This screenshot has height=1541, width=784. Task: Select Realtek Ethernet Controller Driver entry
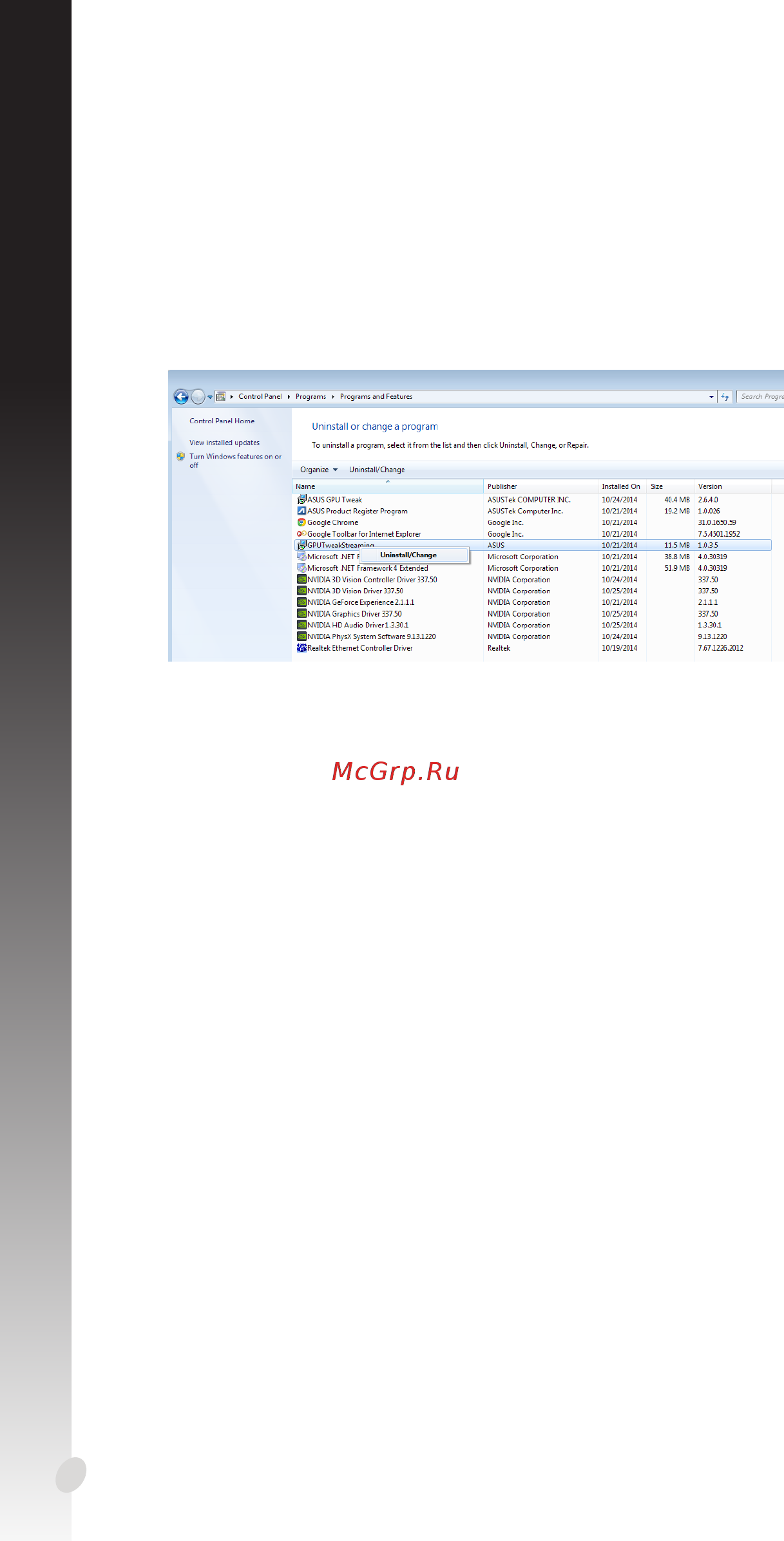point(533,648)
